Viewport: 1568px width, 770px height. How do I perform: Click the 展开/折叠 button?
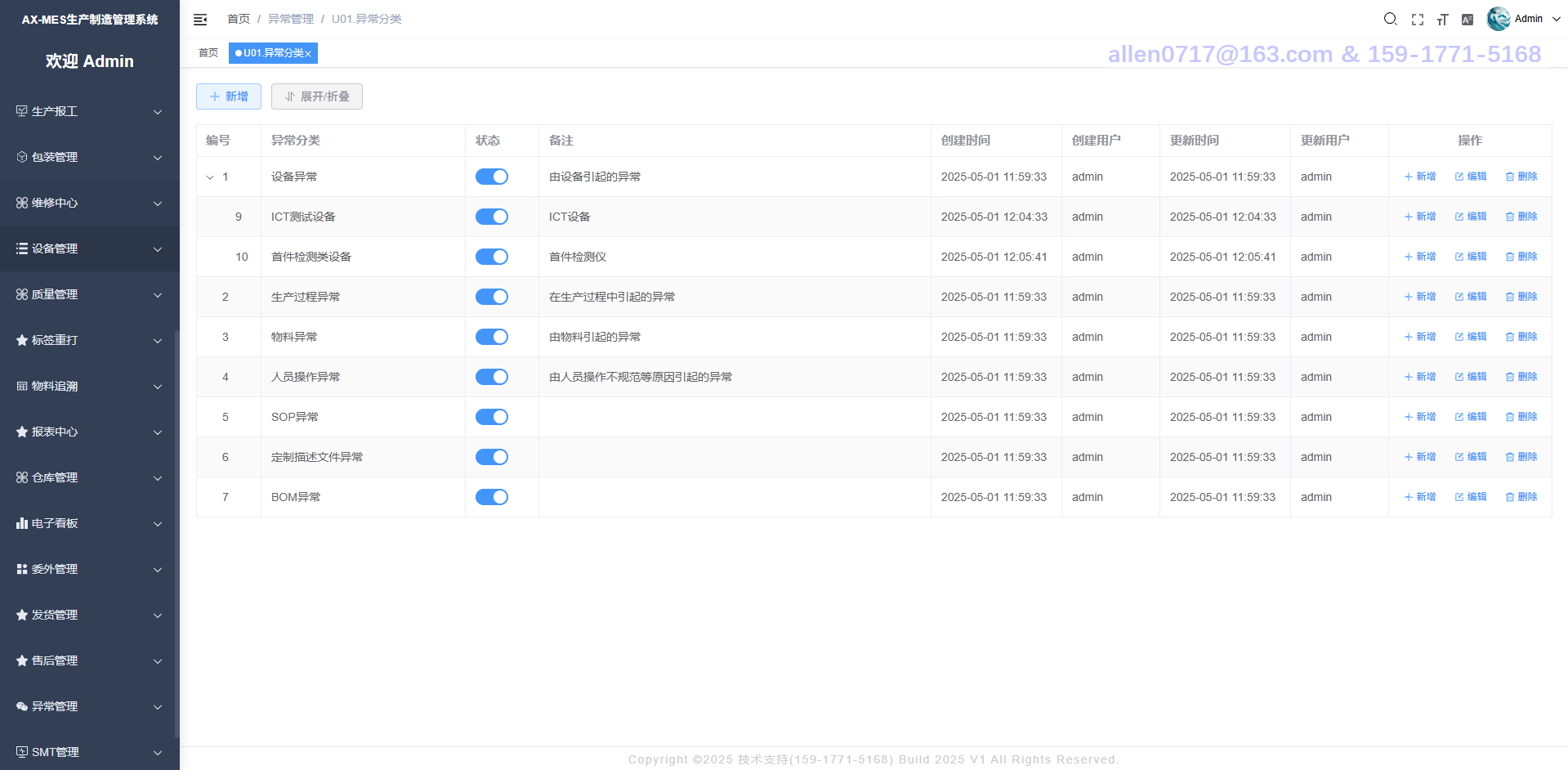click(317, 96)
